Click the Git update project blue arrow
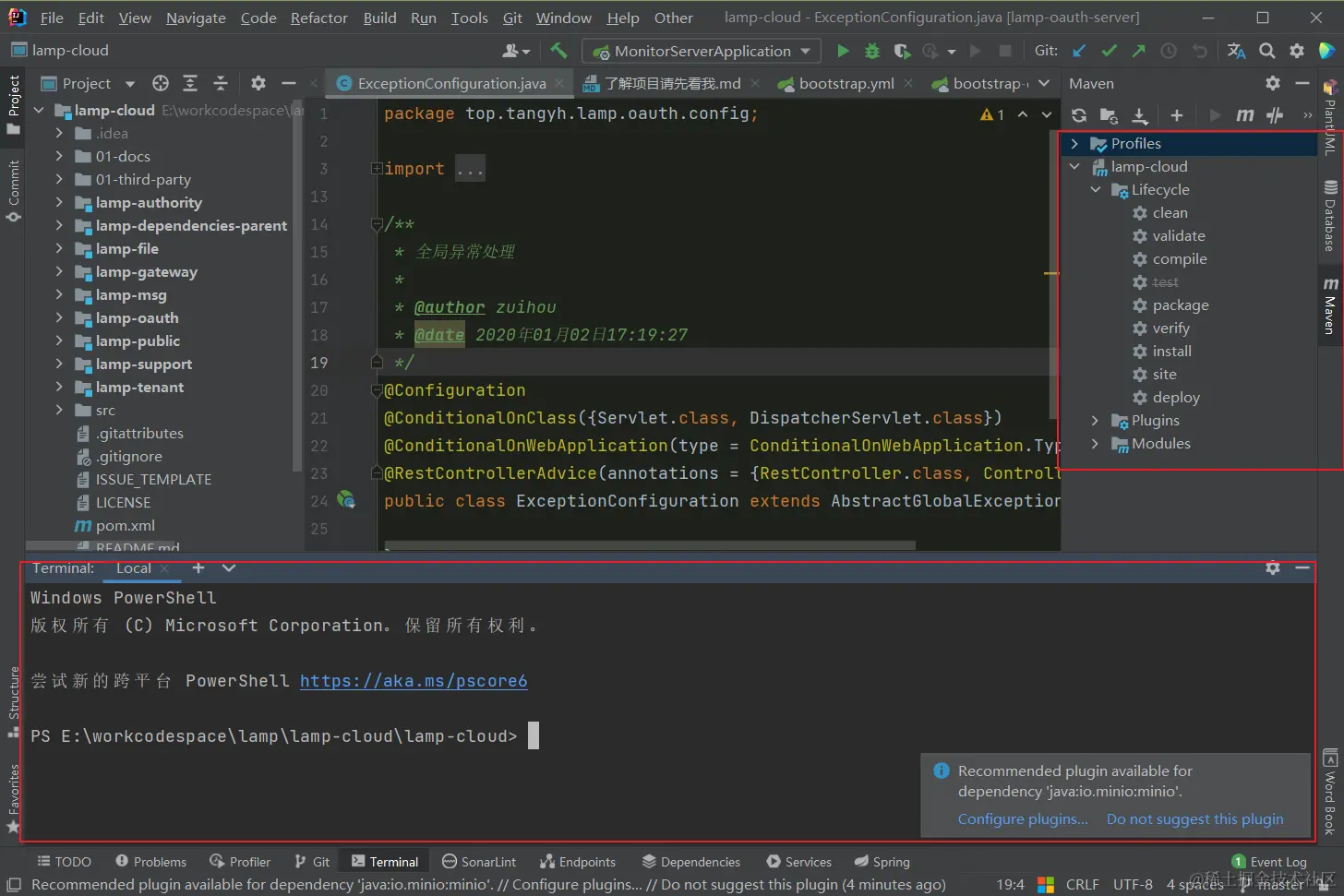Viewport: 1344px width, 896px height. [1079, 51]
